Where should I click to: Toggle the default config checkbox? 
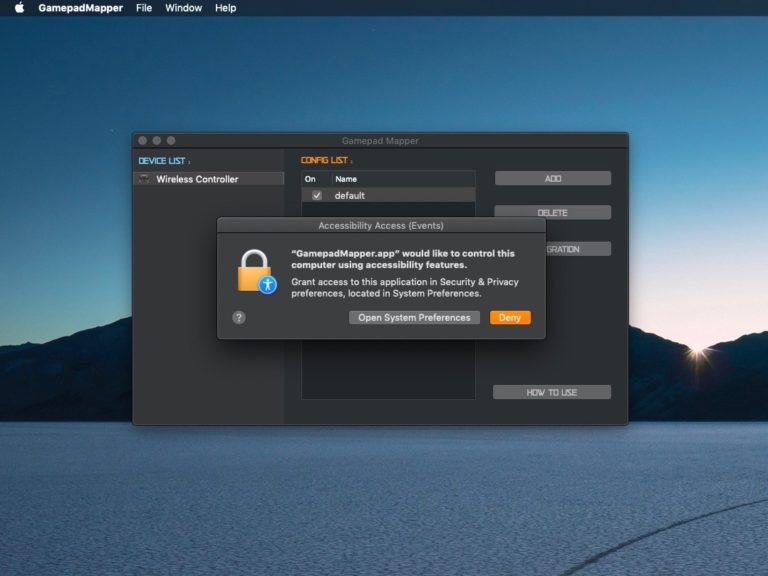(317, 196)
